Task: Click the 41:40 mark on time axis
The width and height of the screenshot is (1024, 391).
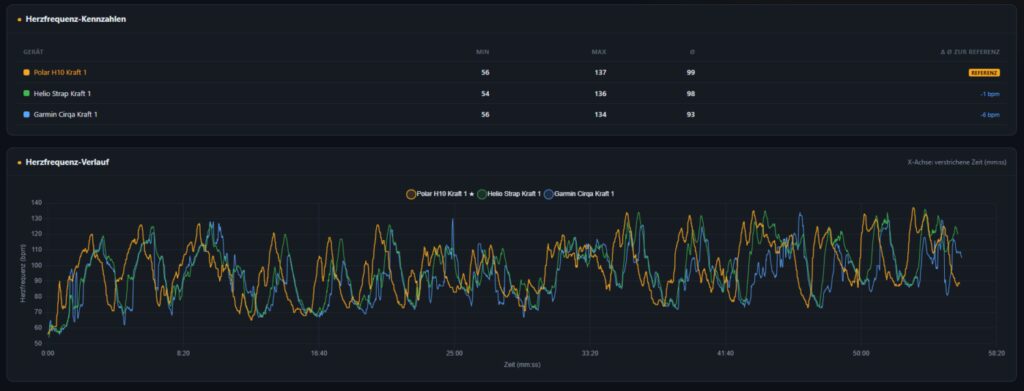Action: (726, 353)
